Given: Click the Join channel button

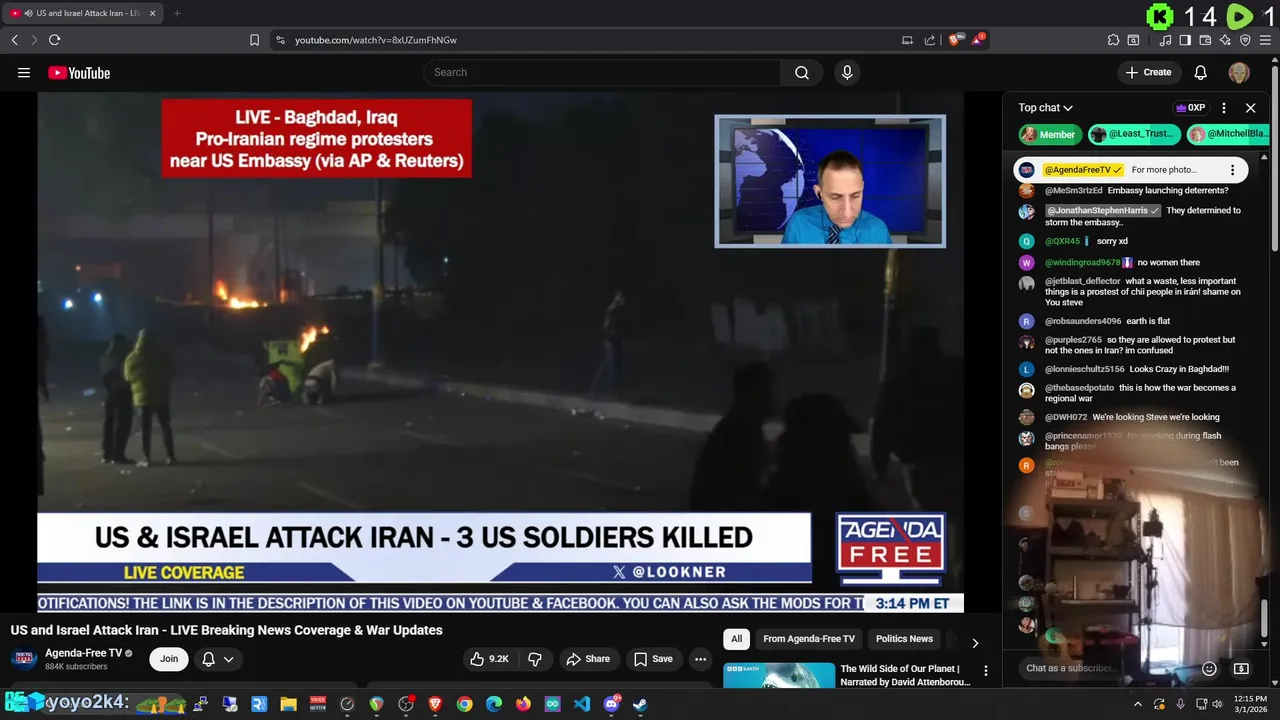Looking at the screenshot, I should (x=169, y=659).
